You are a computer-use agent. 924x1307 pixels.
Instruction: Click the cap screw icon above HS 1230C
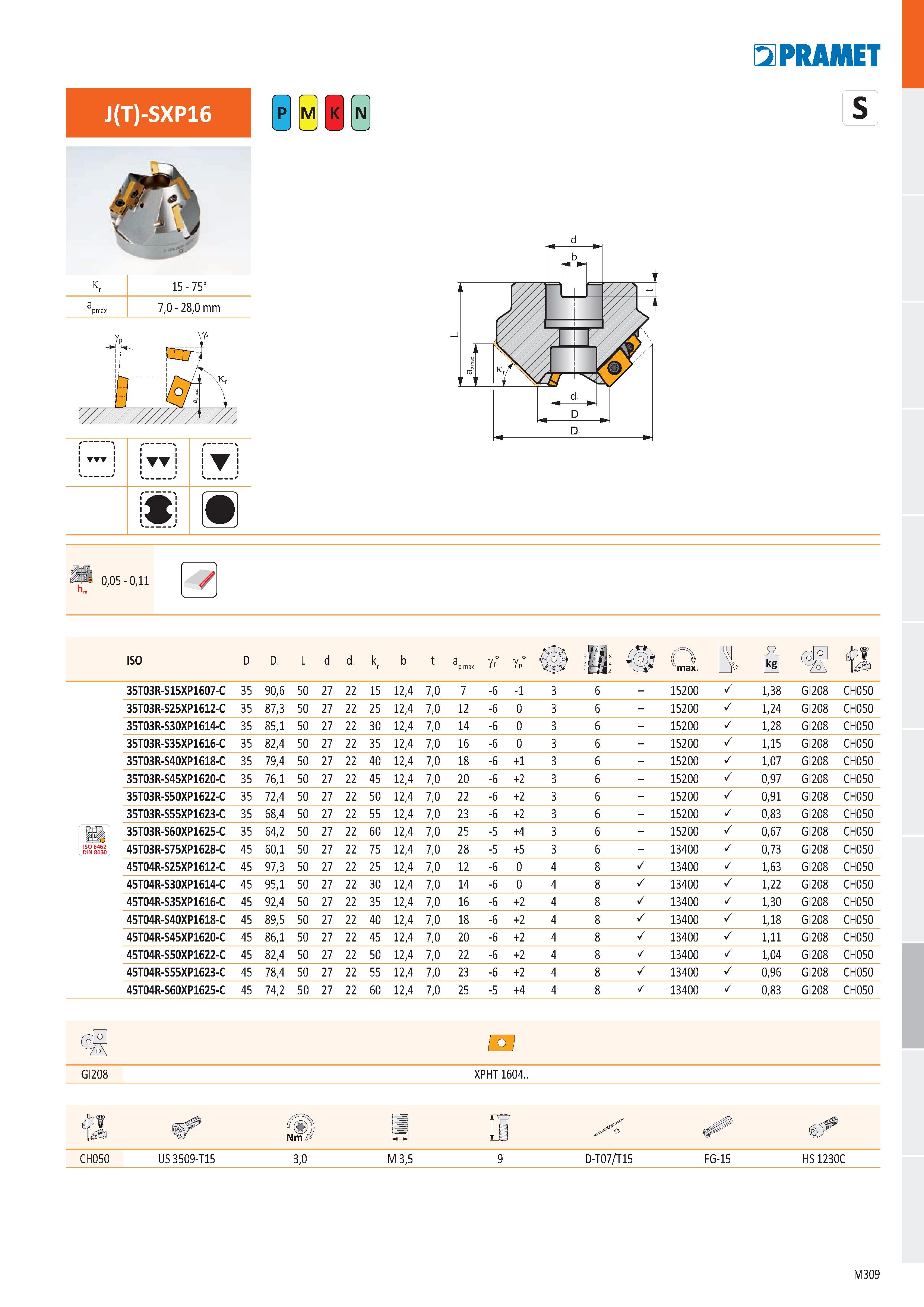823,1128
